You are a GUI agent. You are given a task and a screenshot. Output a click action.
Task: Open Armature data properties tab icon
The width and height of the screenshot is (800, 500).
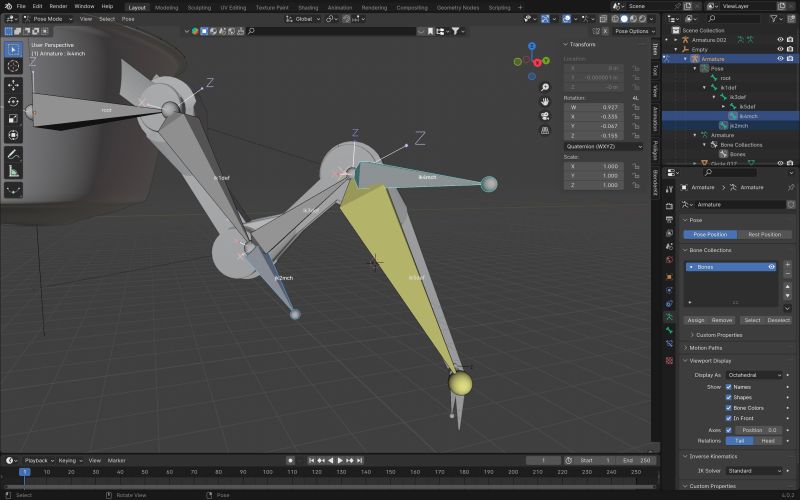(669, 317)
